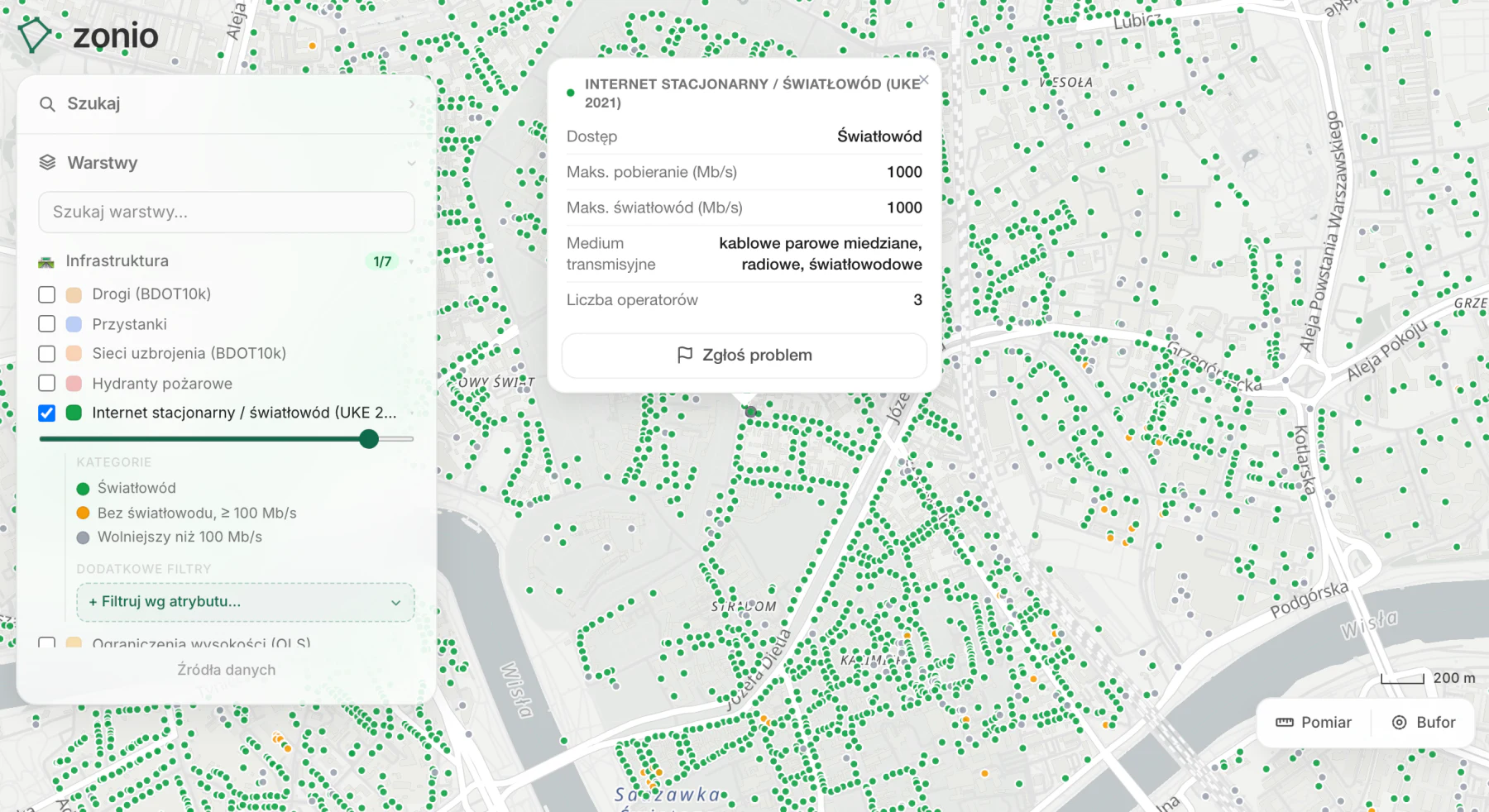
Task: Click the Bufor target icon
Action: [x=1399, y=723]
